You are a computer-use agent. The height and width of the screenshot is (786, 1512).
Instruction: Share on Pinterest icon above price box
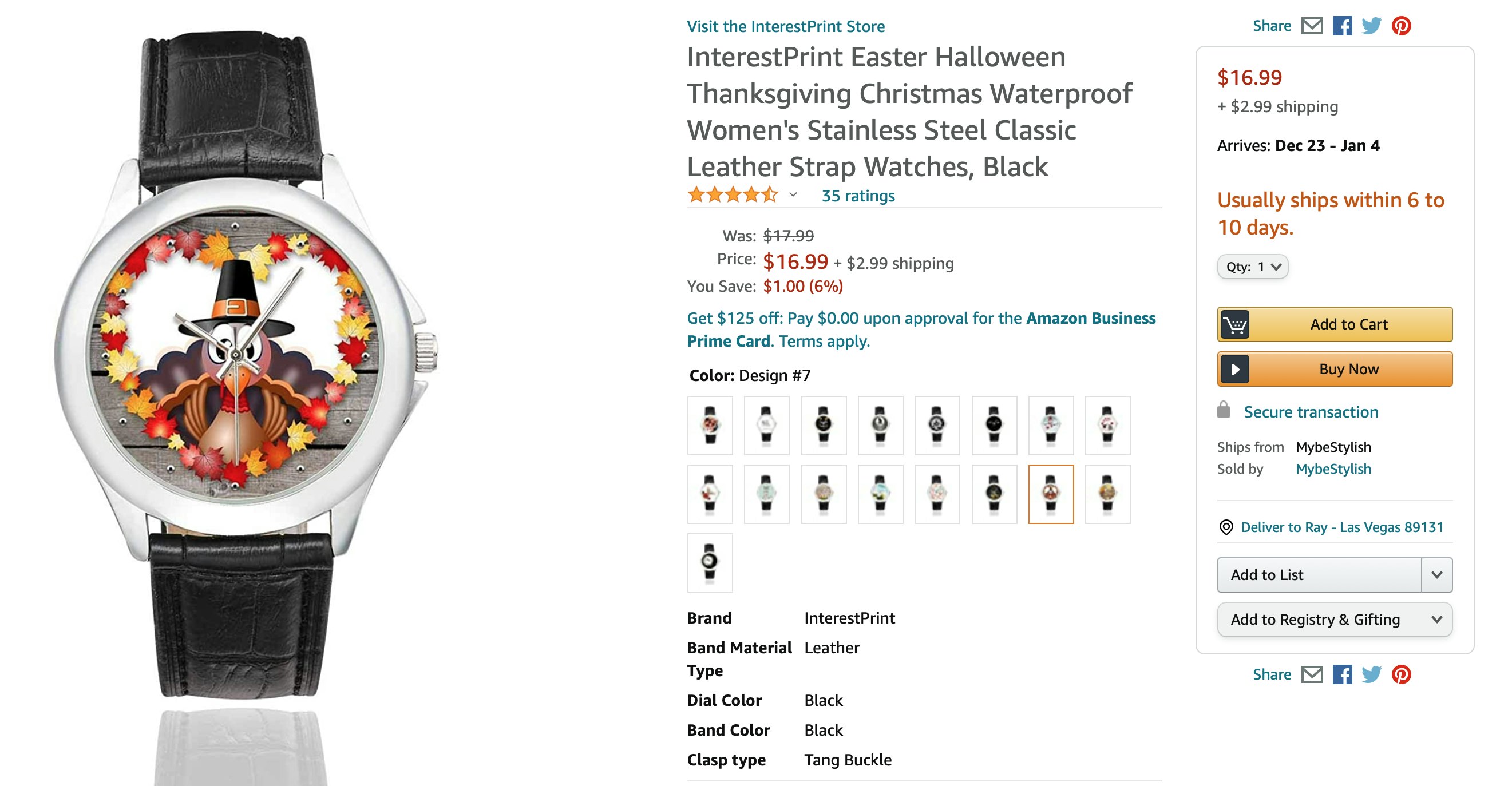coord(1402,26)
